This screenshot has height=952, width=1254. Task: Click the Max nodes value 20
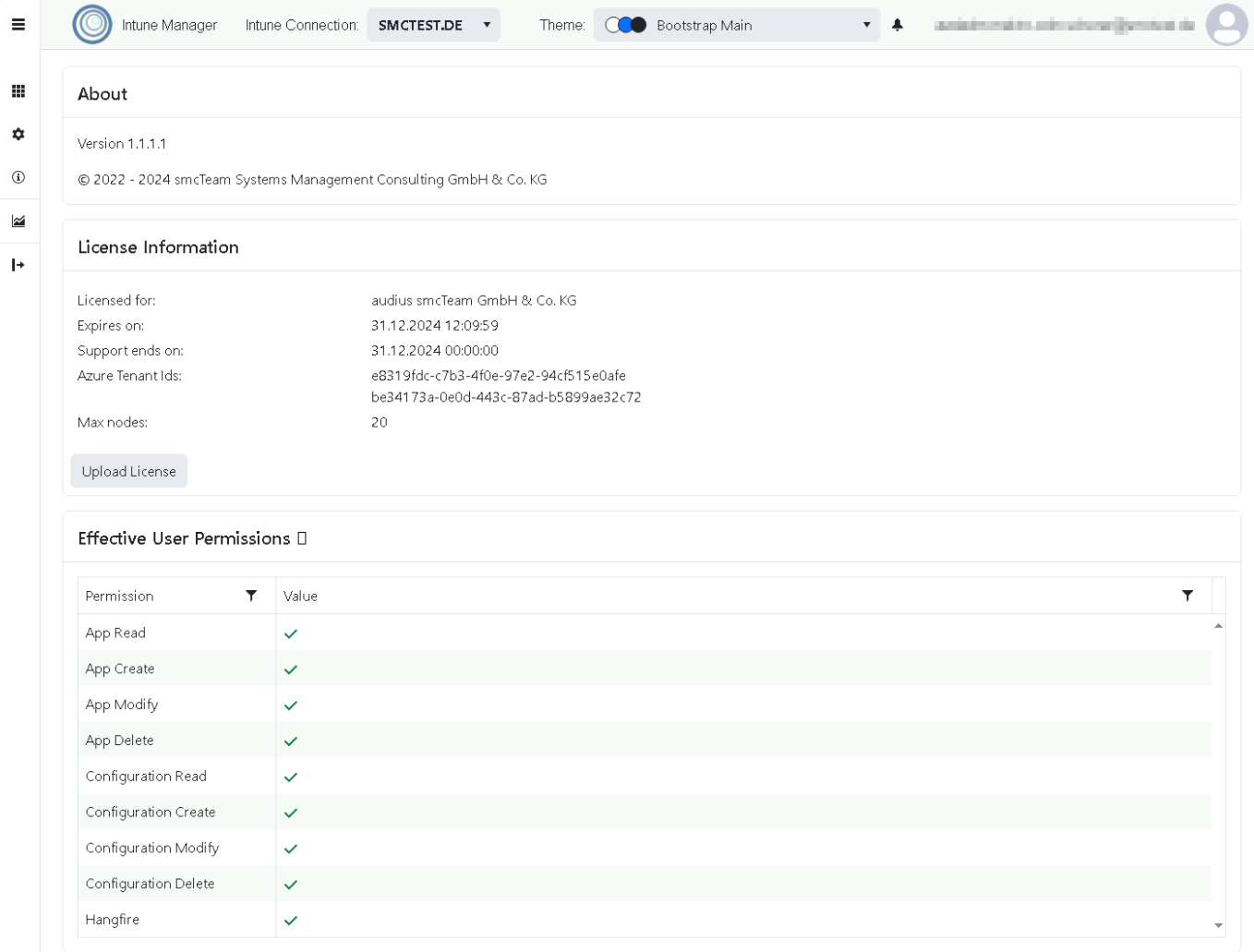tap(380, 422)
